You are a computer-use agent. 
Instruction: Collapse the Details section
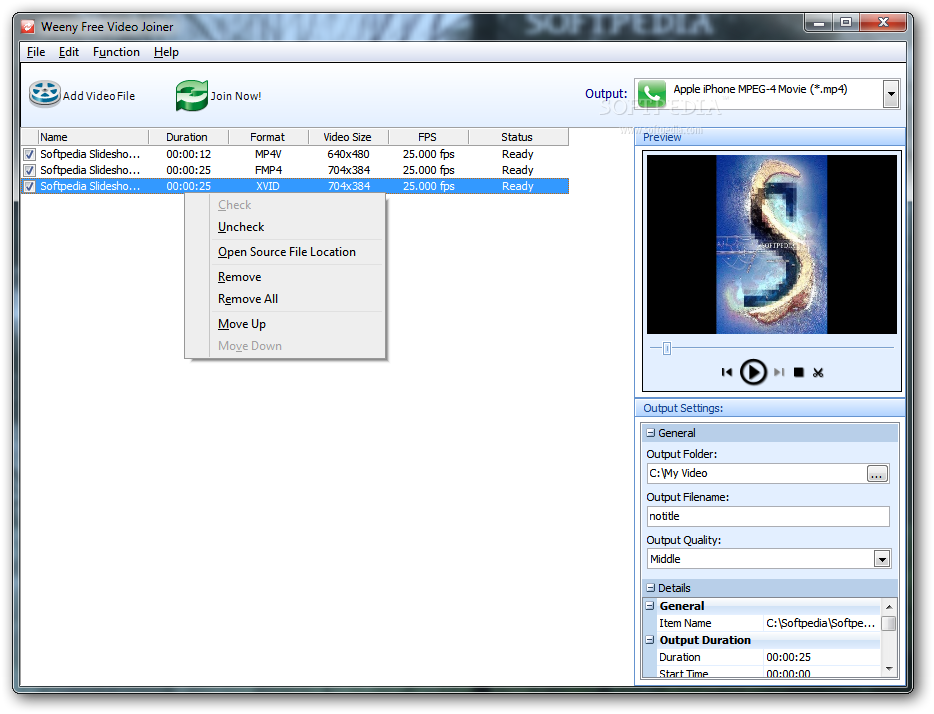(650, 588)
